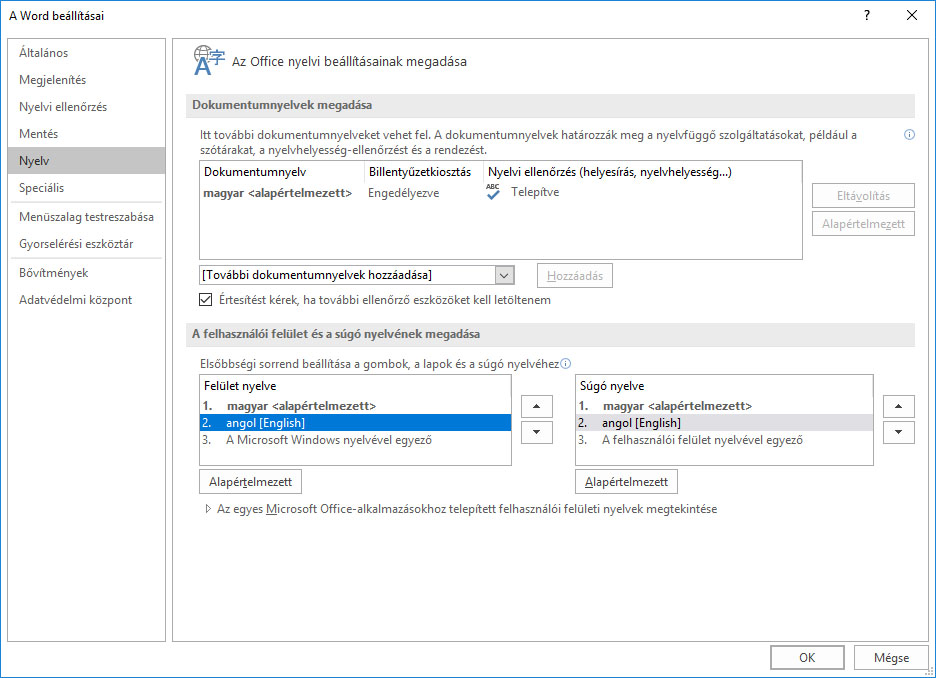Select magyar in Felület nyelve list
Screen dimensions: 936x678
pyautogui.click(x=356, y=406)
